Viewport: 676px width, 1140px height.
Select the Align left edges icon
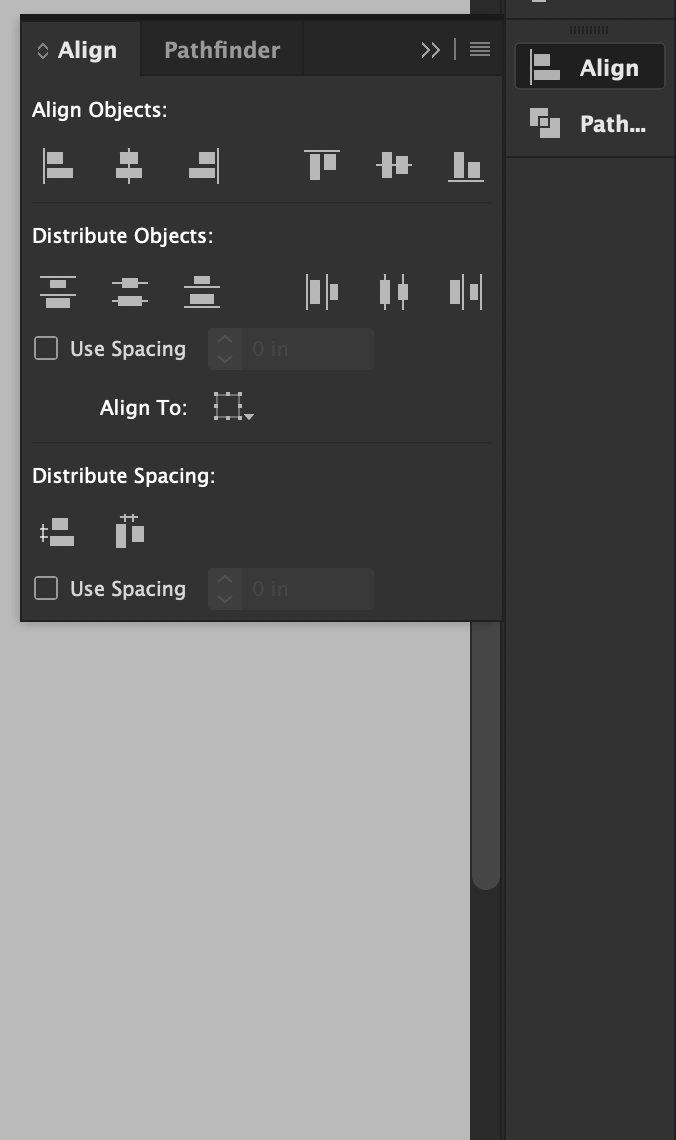(57, 166)
